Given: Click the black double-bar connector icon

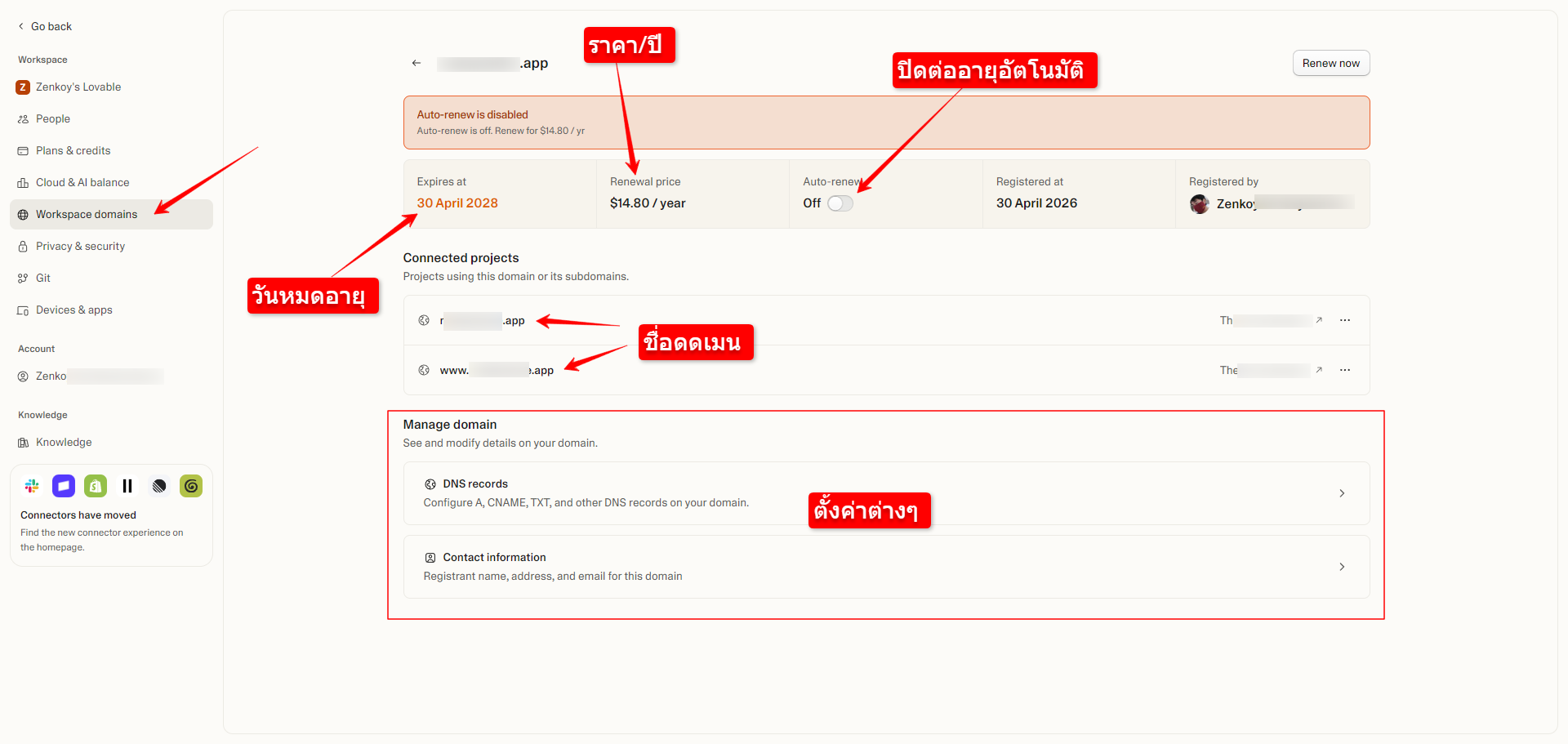Looking at the screenshot, I should [127, 486].
